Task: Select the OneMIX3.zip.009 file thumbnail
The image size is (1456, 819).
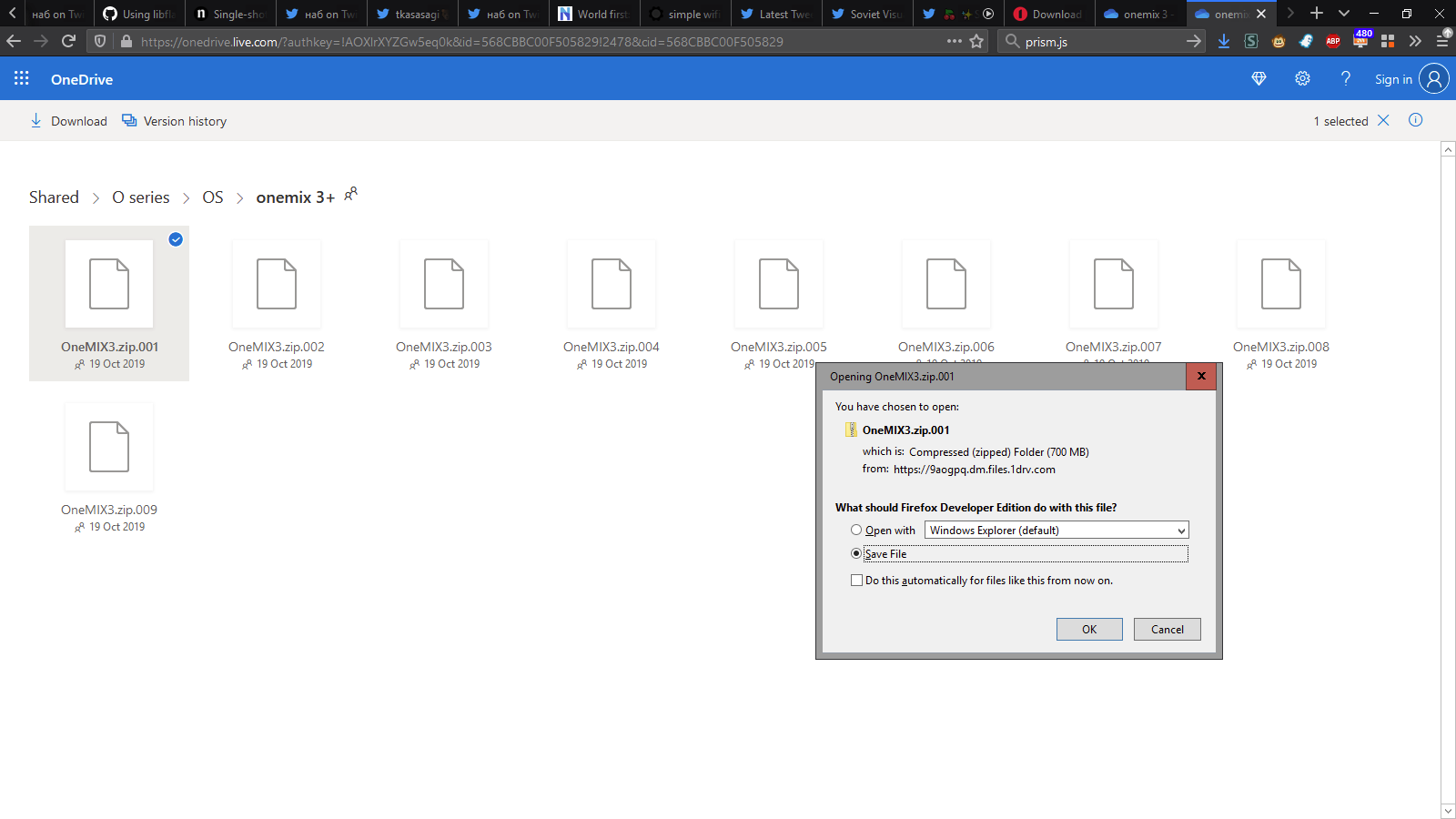Action: [x=109, y=447]
